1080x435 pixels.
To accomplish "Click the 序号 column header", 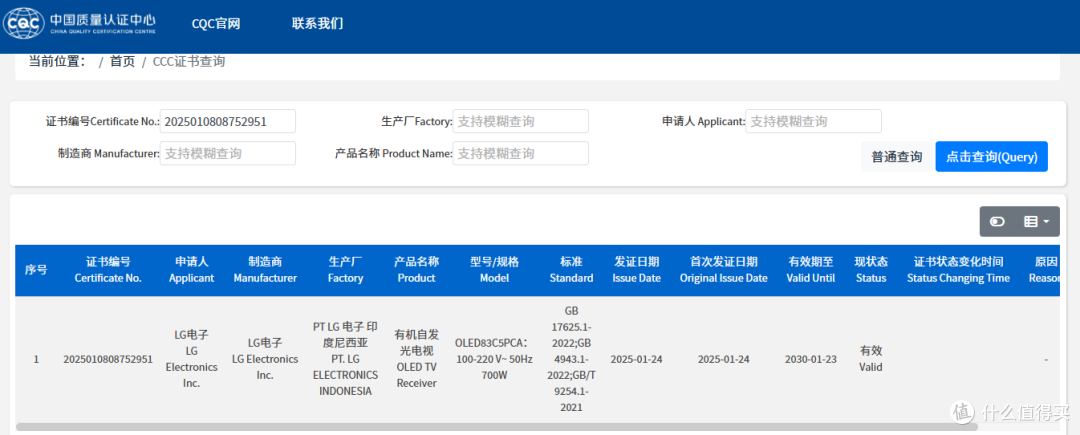I will coord(37,270).
